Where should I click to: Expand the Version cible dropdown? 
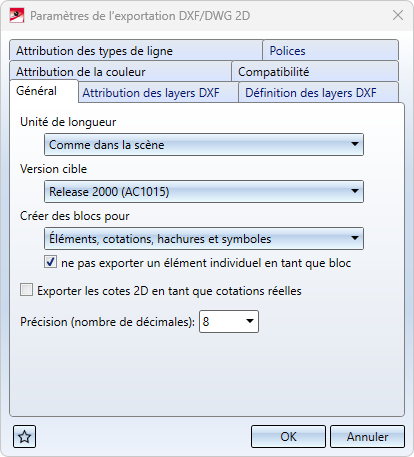point(204,192)
